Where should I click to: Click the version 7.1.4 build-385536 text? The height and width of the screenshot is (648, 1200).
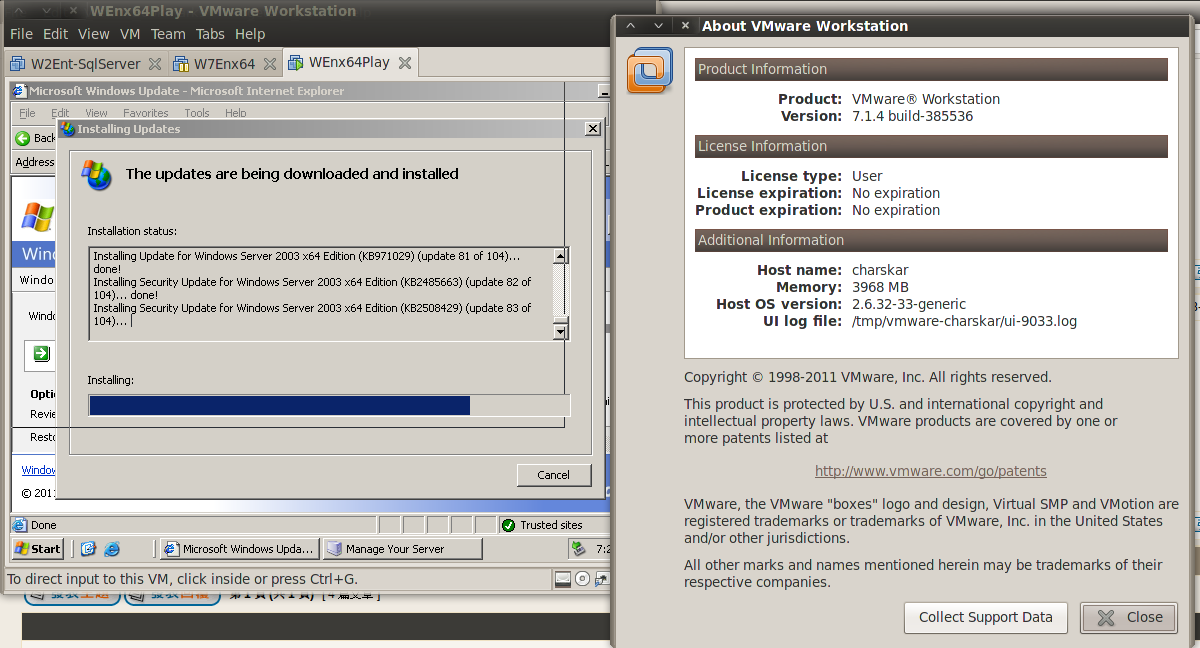912,116
